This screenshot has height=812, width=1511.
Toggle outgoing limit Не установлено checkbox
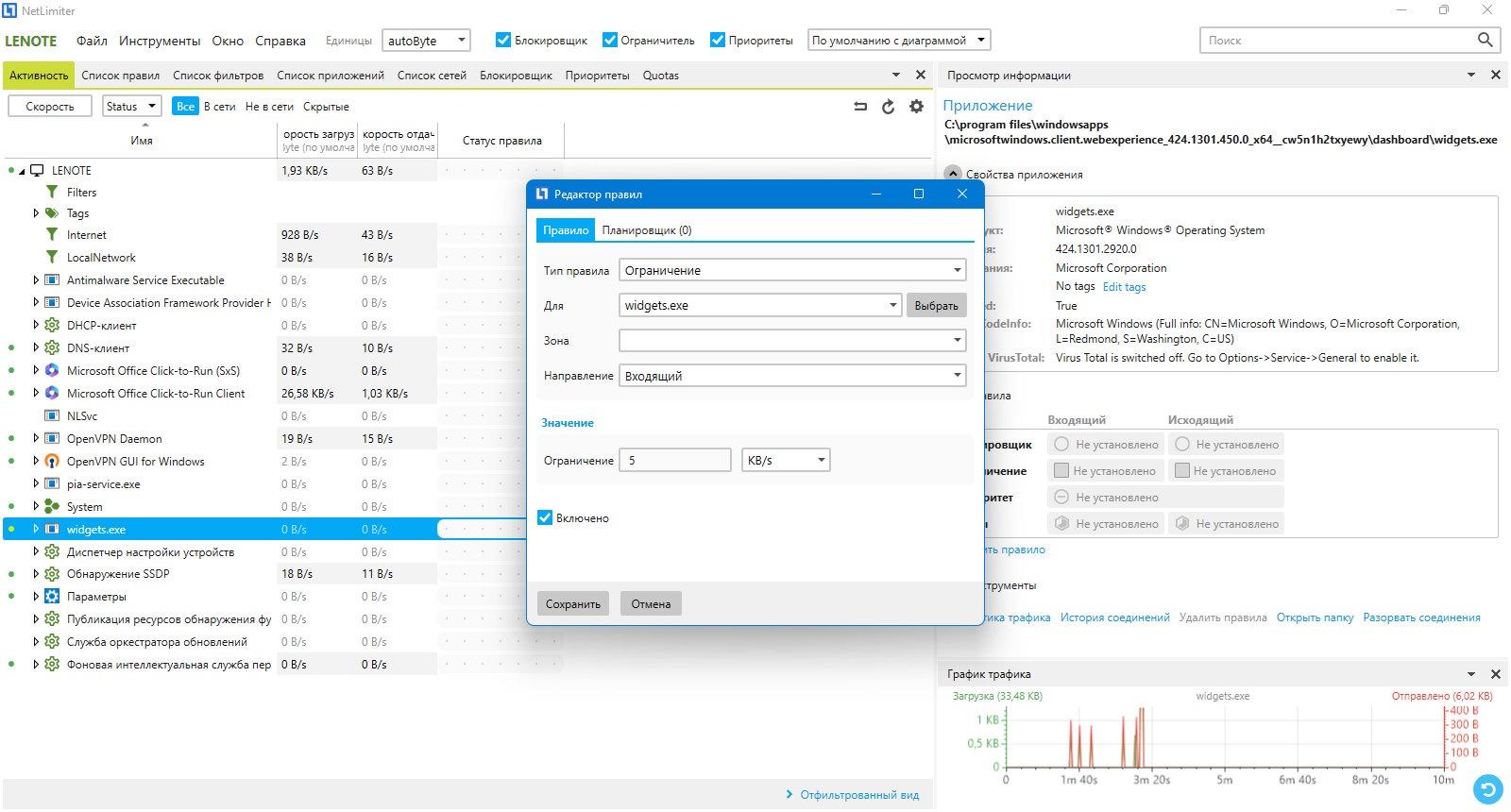pos(1181,470)
